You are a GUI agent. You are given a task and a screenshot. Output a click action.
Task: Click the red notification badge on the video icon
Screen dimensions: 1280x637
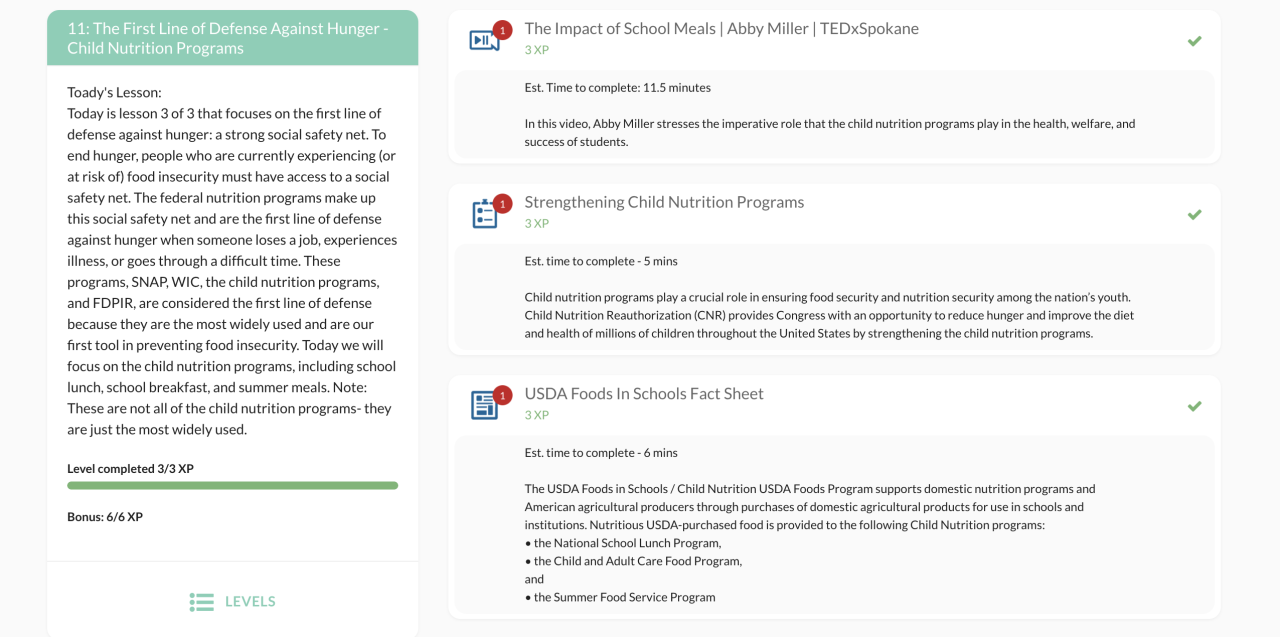pyautogui.click(x=502, y=30)
